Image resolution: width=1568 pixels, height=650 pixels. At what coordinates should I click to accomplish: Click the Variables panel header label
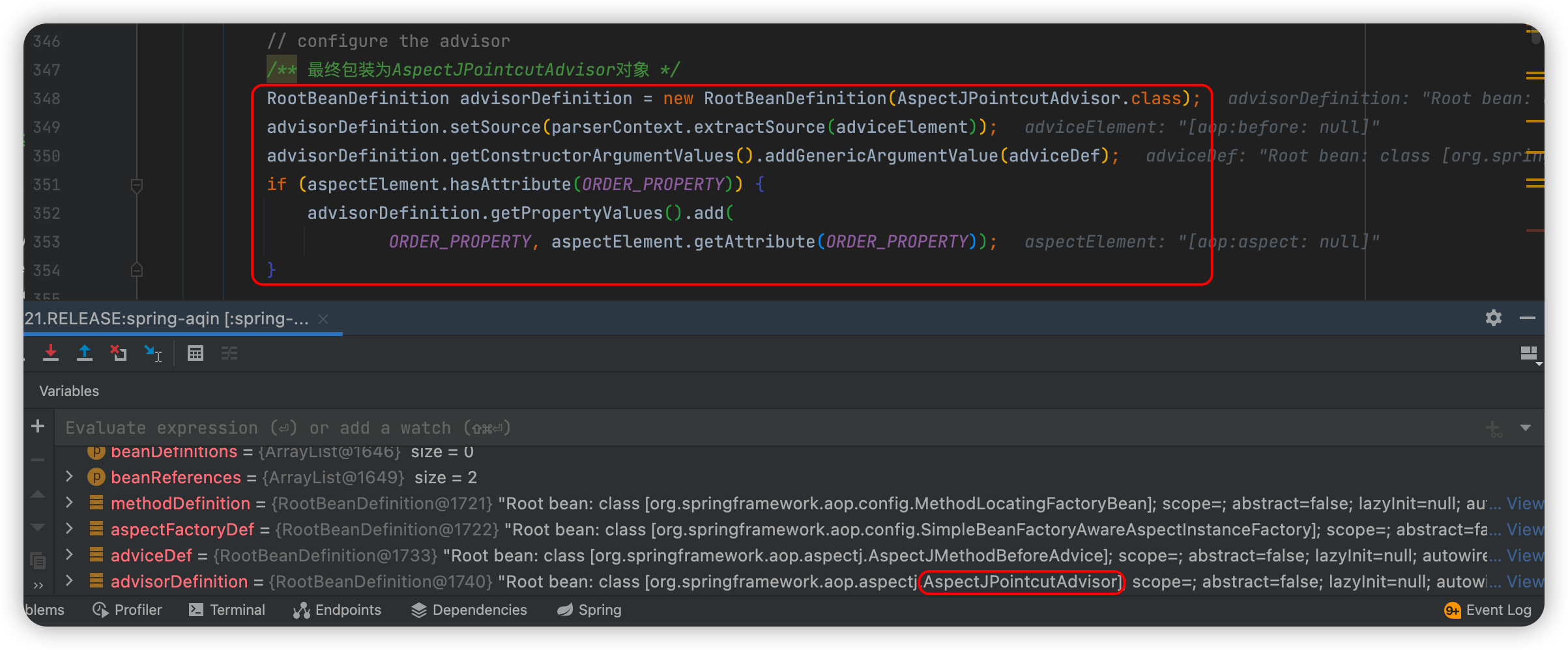(x=69, y=391)
